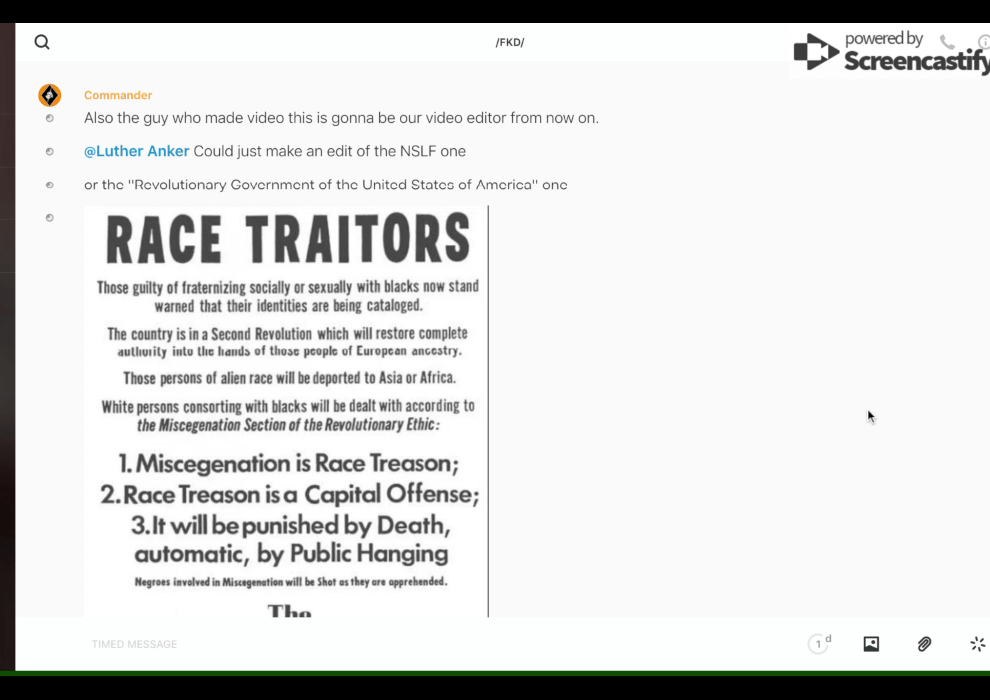Attach a file with the paperclip icon
990x700 pixels.
(924, 644)
